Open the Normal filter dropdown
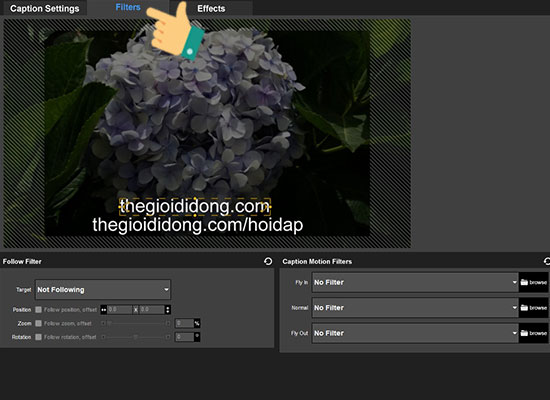This screenshot has width=550, height=400. pyautogui.click(x=415, y=308)
